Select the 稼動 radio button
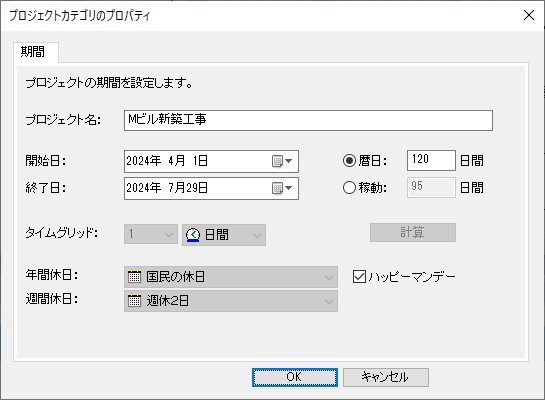Viewport: 545px width, 400px height. pos(349,188)
